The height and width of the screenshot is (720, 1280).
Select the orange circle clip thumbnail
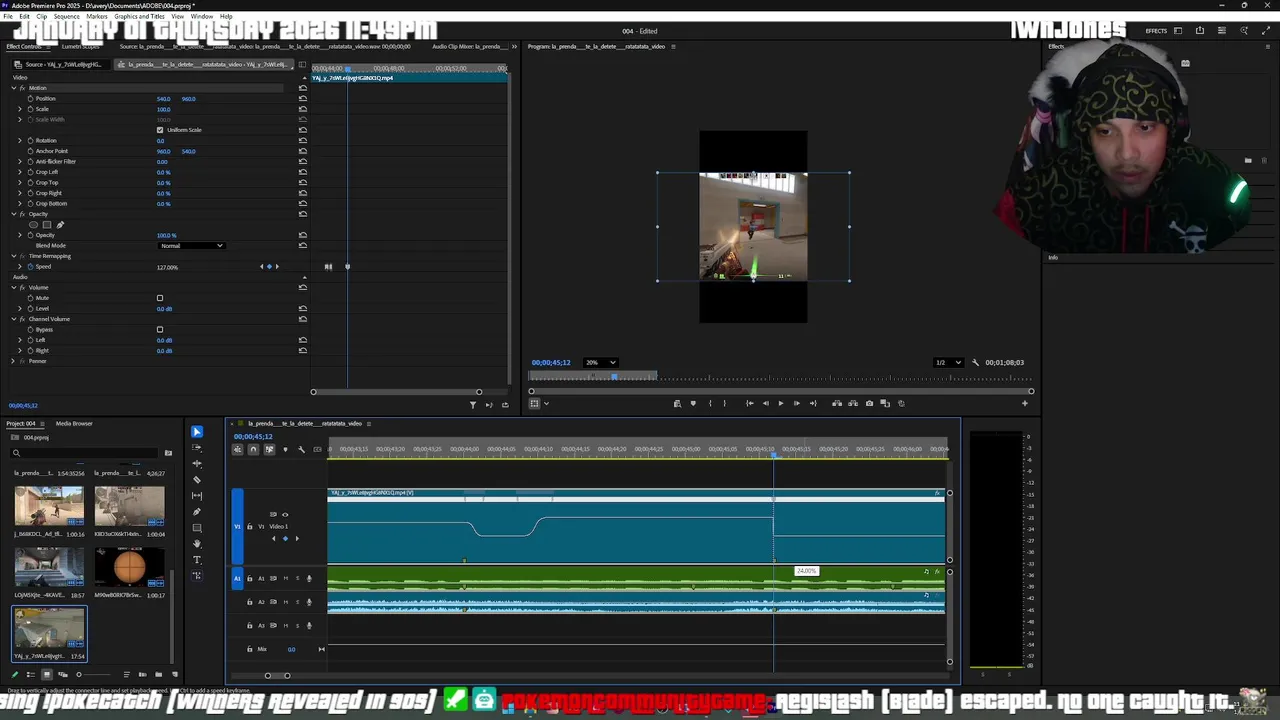tap(129, 568)
